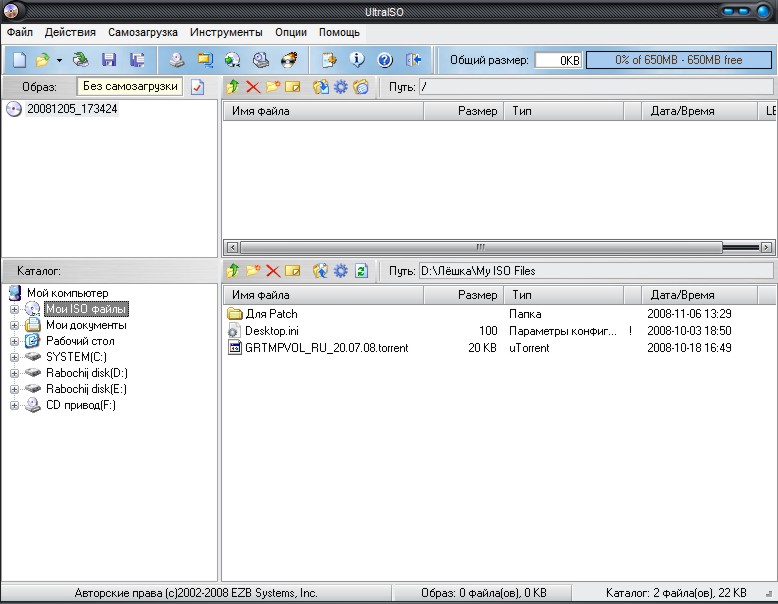Screen dimensions: 778x604
Task: Click the Convert image disc icon
Action: pos(232,60)
